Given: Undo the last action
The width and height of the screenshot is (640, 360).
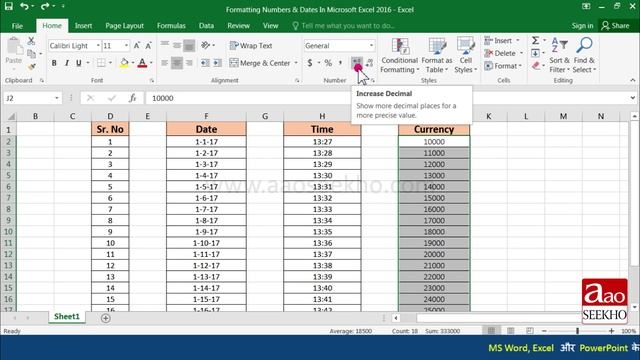Looking at the screenshot, I should pyautogui.click(x=24, y=6).
